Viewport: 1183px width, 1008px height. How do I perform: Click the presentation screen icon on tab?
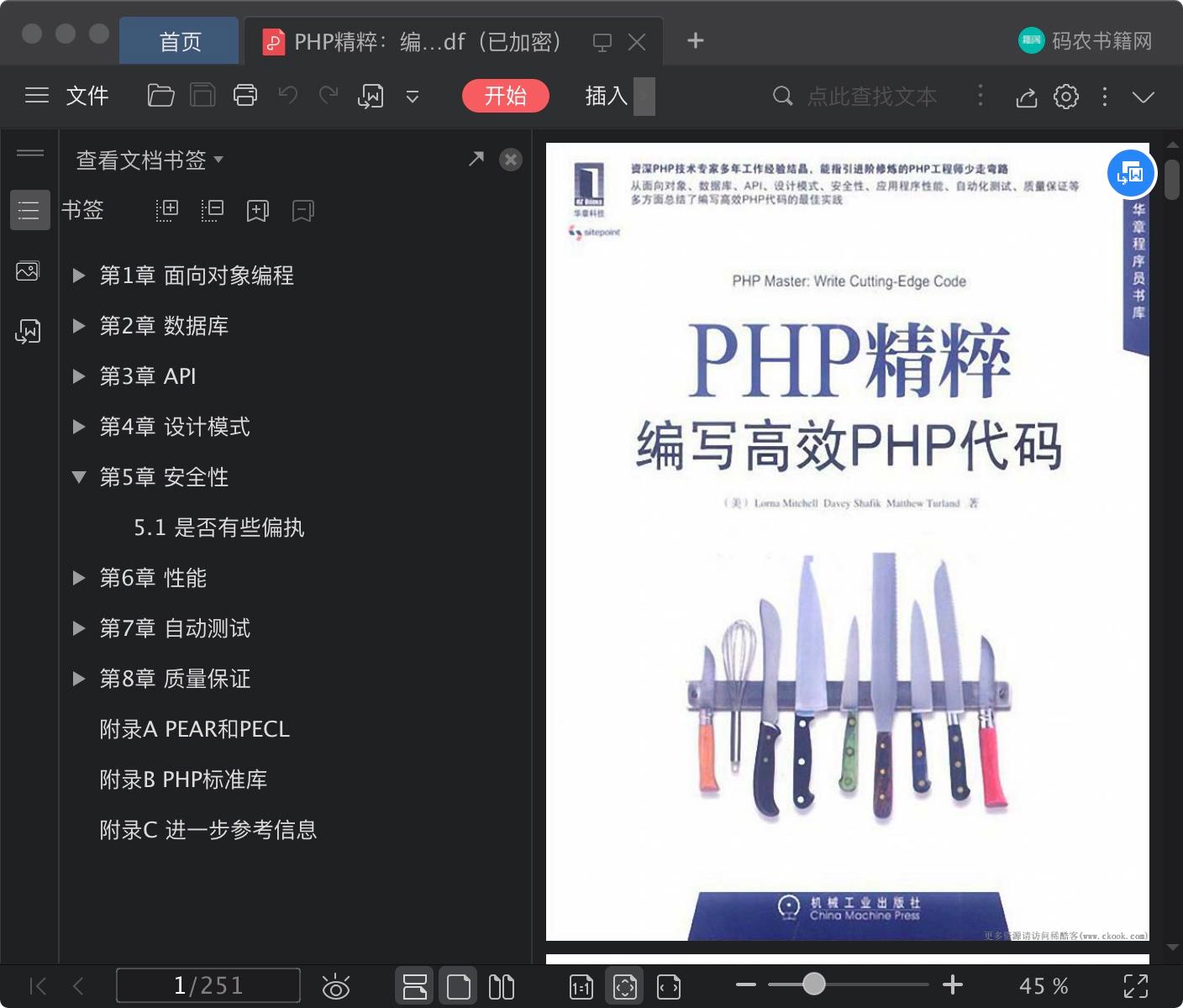coord(602,42)
